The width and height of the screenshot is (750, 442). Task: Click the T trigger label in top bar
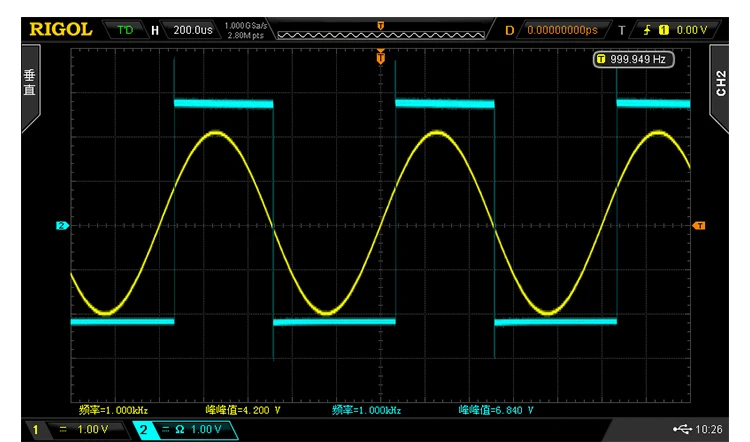[621, 31]
